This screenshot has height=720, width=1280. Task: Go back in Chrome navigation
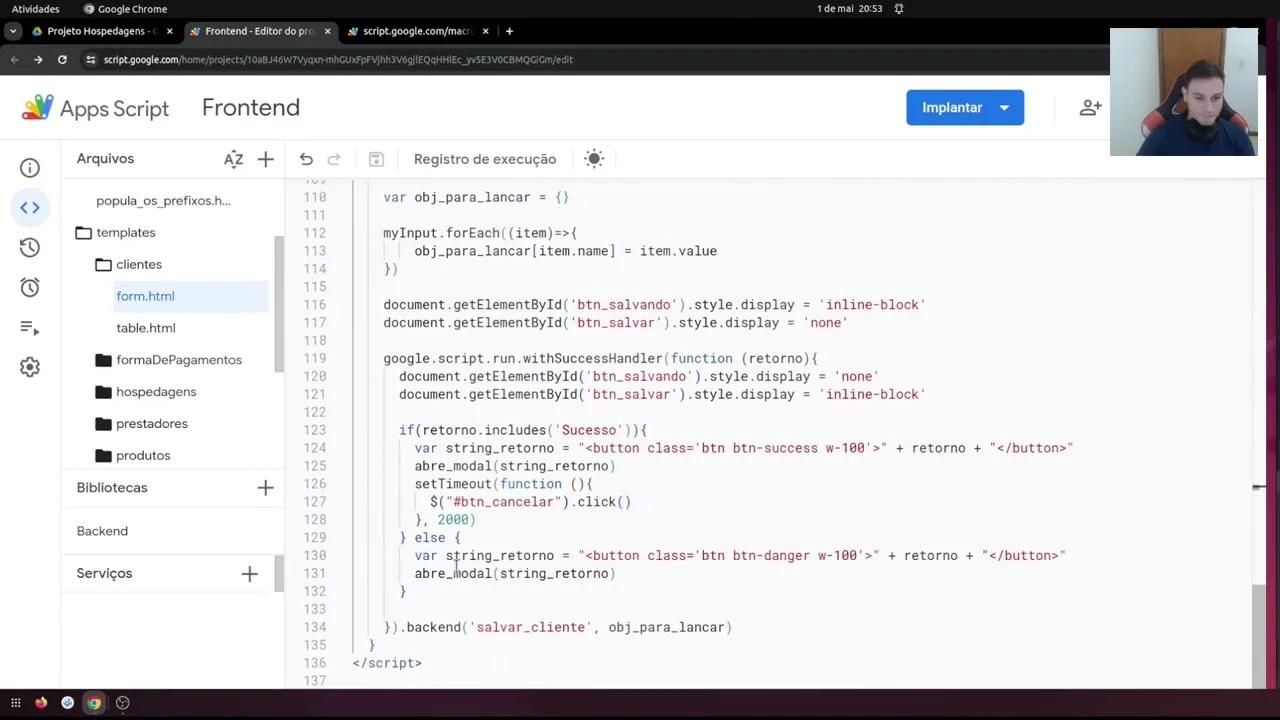click(14, 60)
